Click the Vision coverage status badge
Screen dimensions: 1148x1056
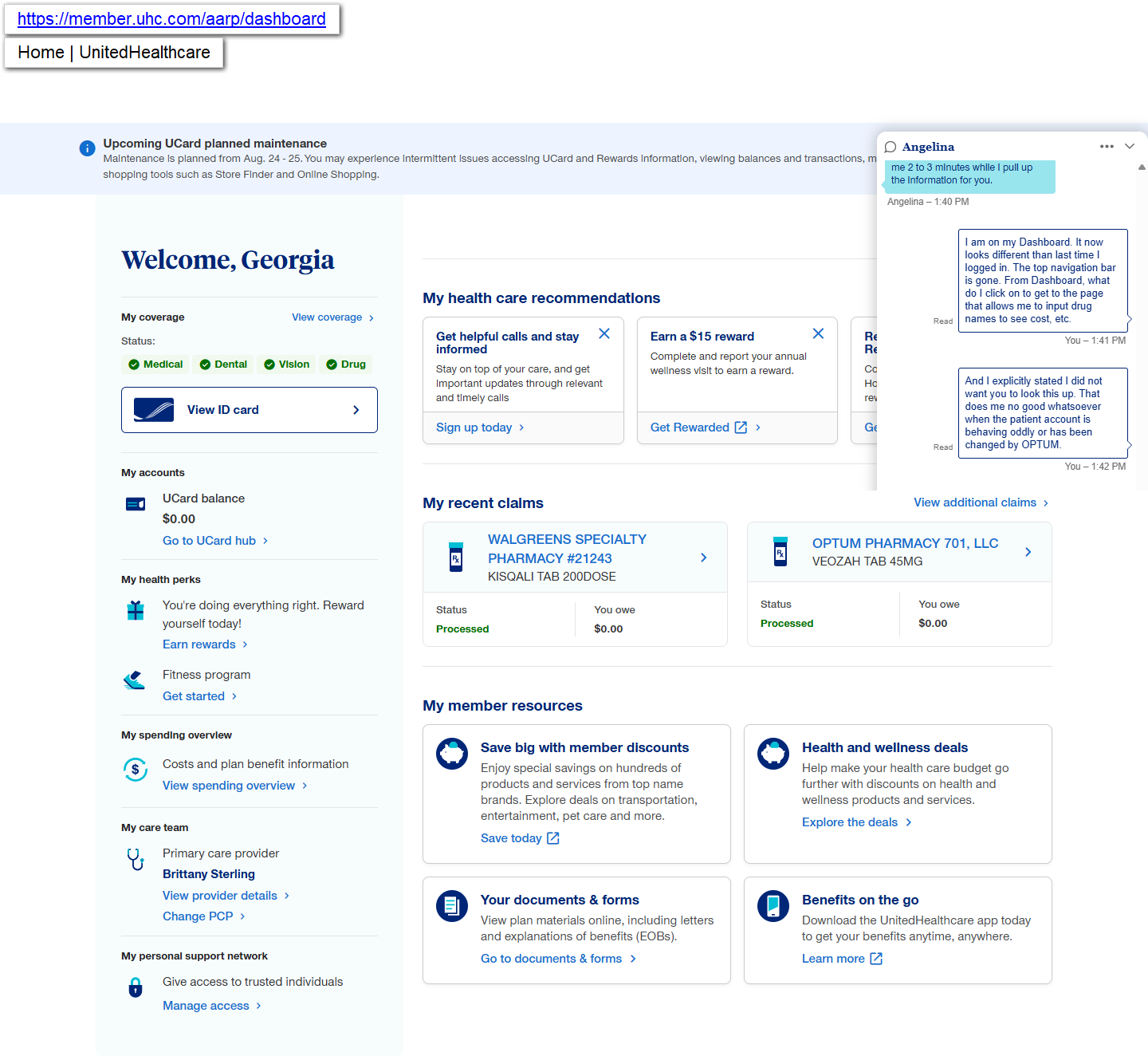coord(286,364)
